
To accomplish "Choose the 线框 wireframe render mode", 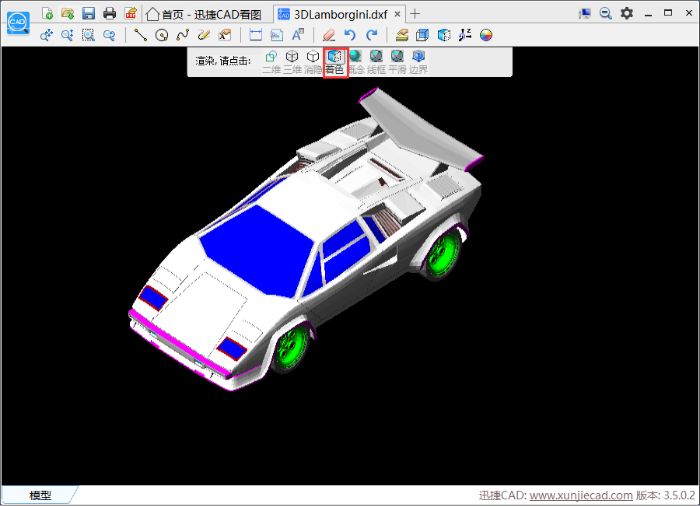I will pyautogui.click(x=376, y=62).
